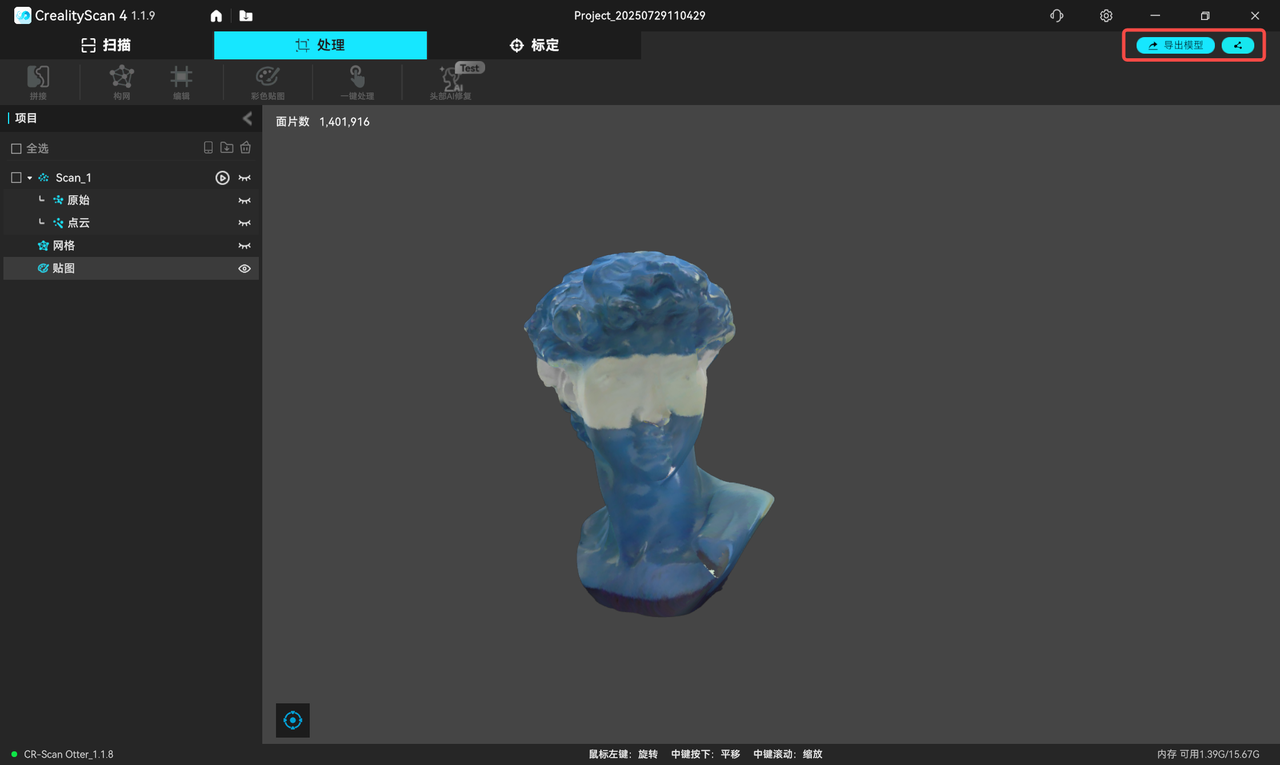Open settings gear in title bar
Image resolution: width=1280 pixels, height=765 pixels.
[1106, 16]
